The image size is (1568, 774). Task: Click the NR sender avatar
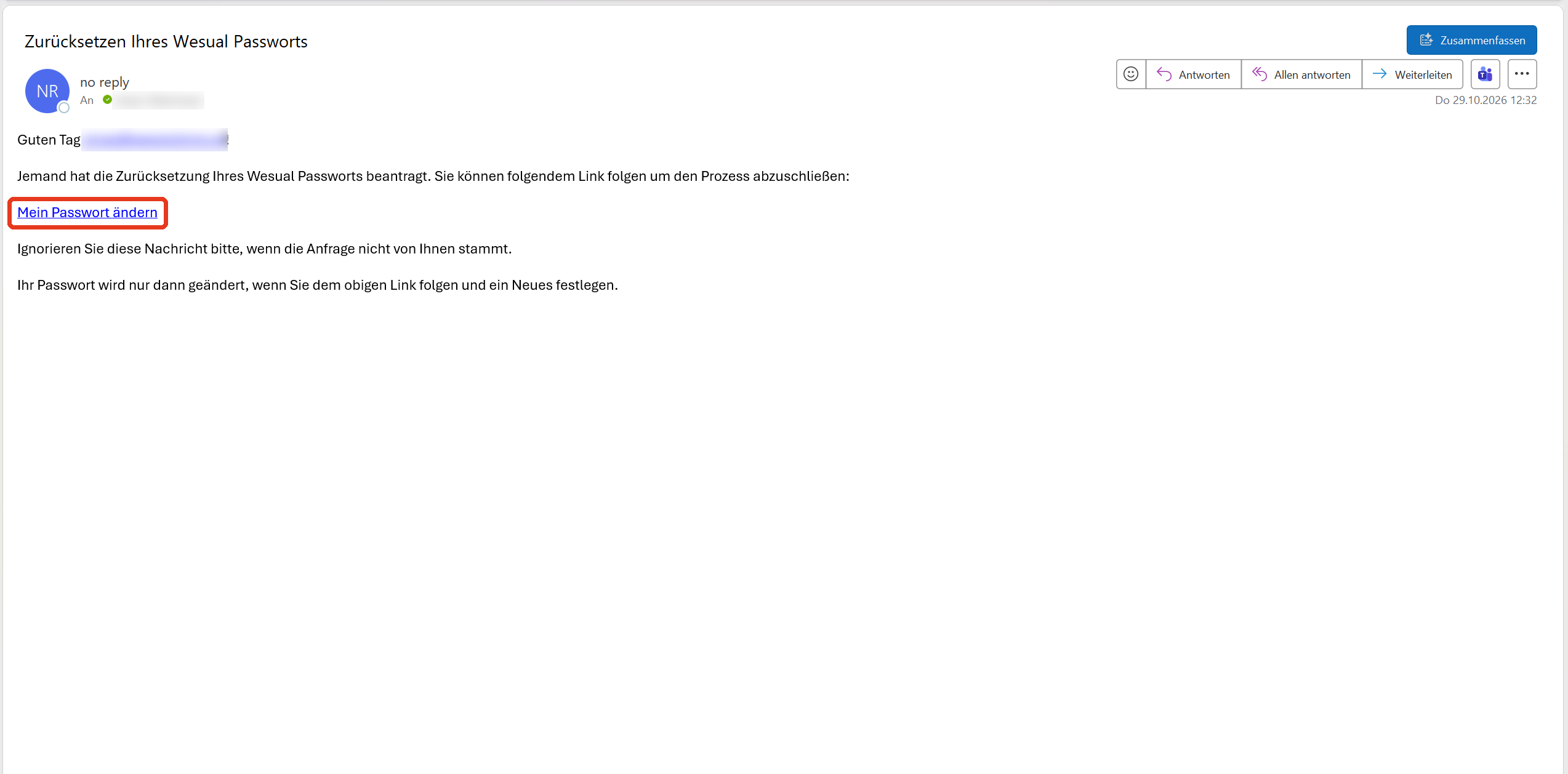47,91
